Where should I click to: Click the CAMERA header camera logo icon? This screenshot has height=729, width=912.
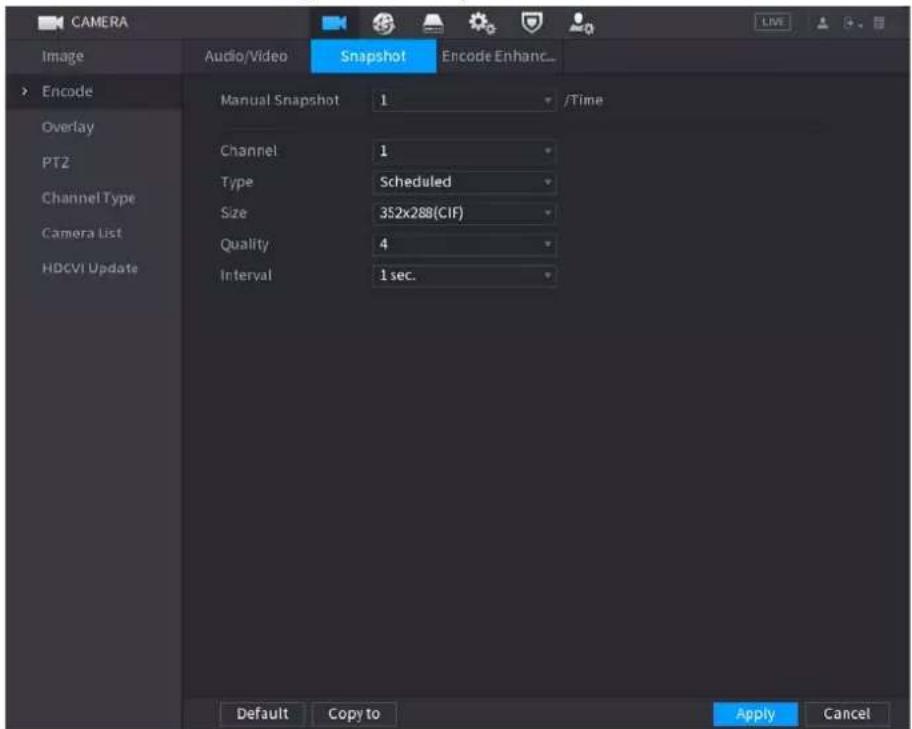click(51, 23)
